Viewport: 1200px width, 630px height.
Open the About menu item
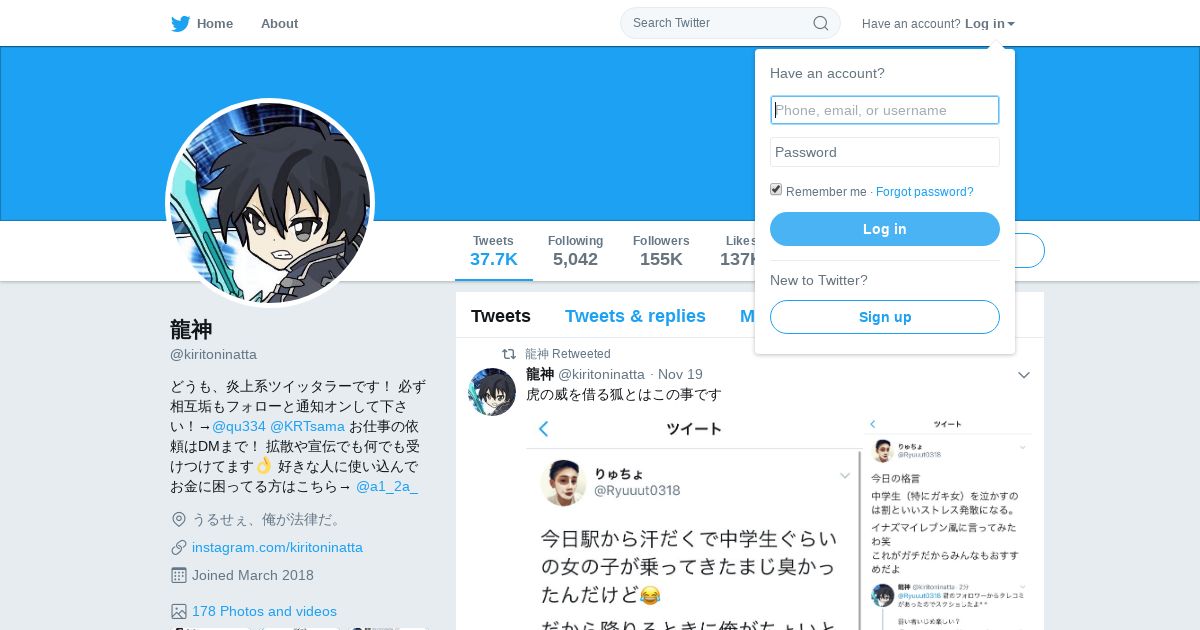click(279, 23)
